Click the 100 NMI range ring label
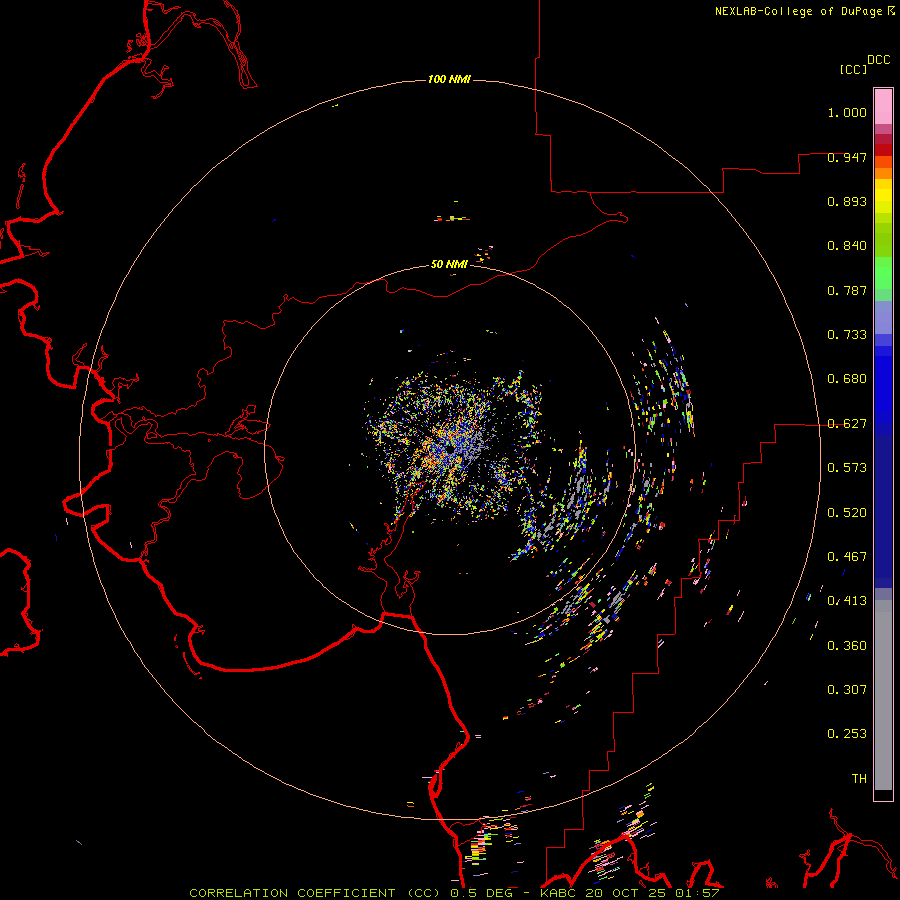The image size is (900, 900). coord(449,79)
